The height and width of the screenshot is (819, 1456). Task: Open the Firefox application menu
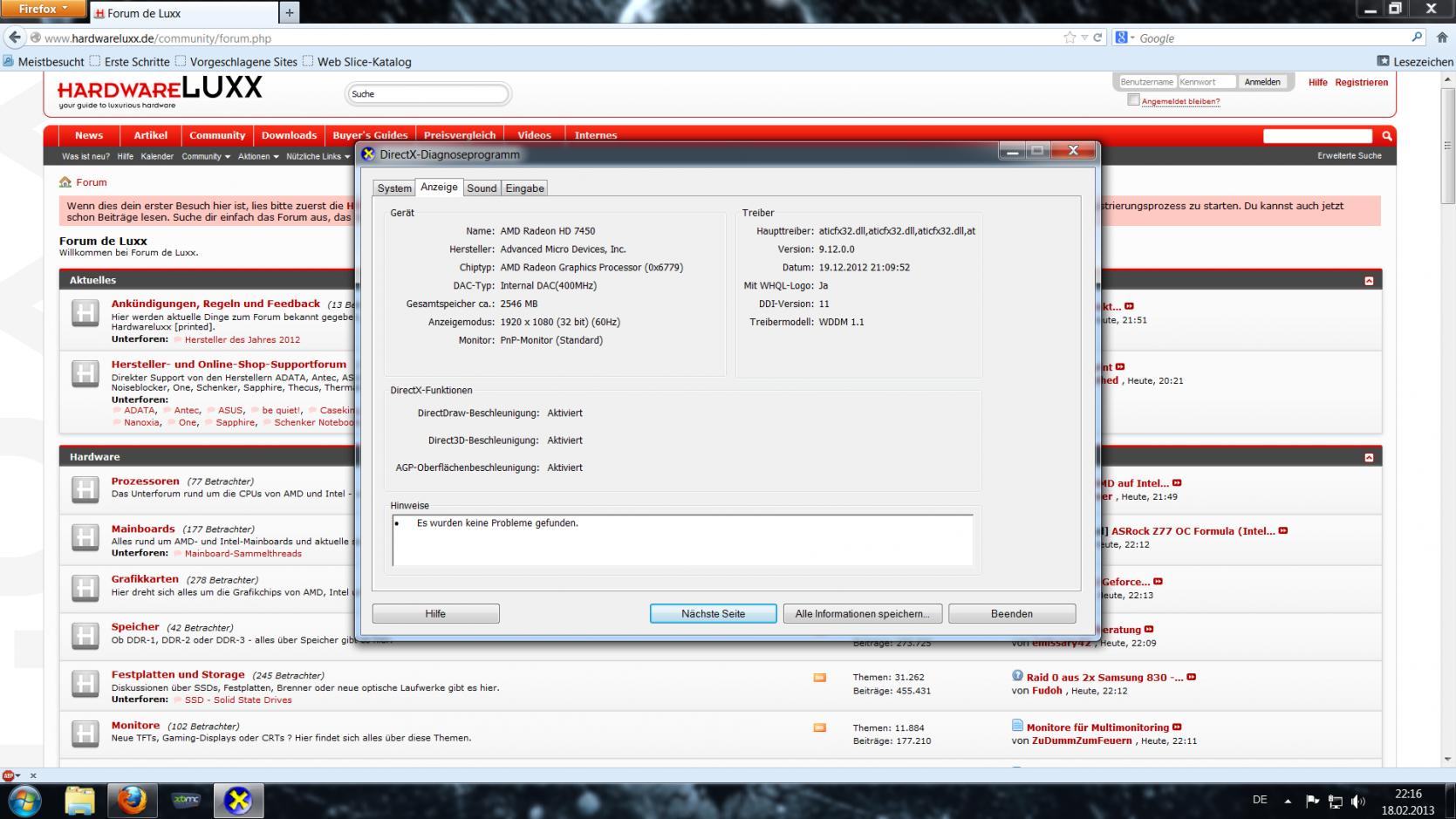[44, 10]
